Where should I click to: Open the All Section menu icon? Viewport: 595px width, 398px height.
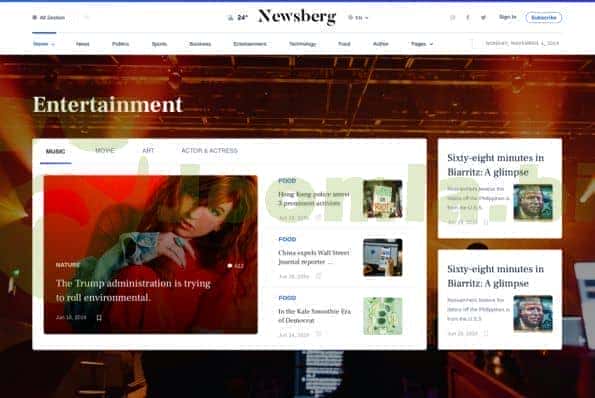click(x=35, y=17)
